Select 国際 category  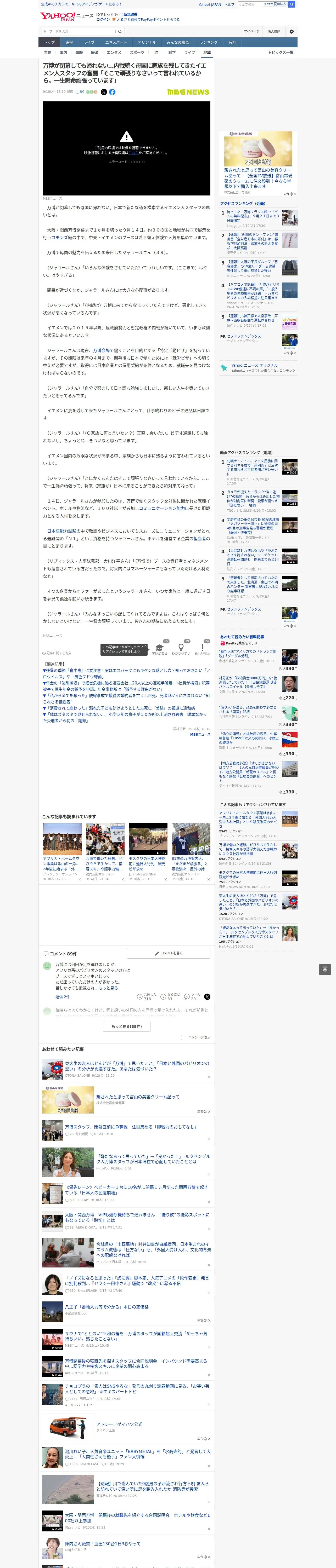(x=79, y=52)
